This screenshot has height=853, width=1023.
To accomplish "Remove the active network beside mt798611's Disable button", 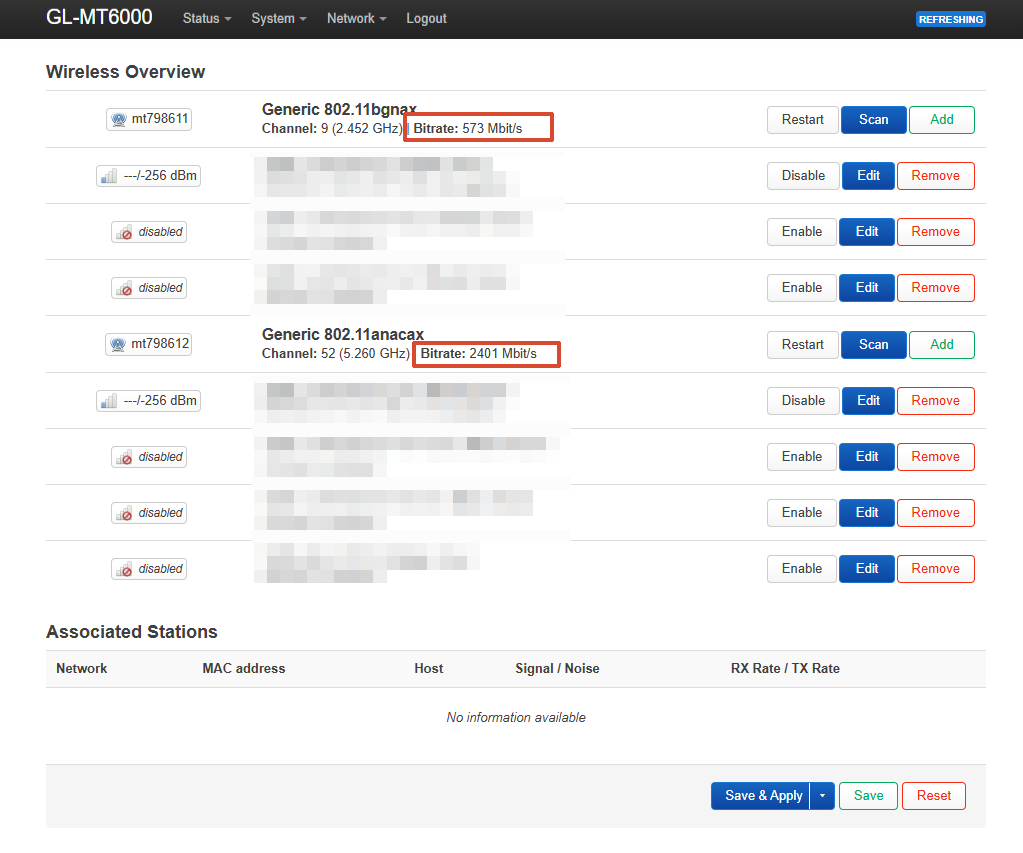I will 936,176.
